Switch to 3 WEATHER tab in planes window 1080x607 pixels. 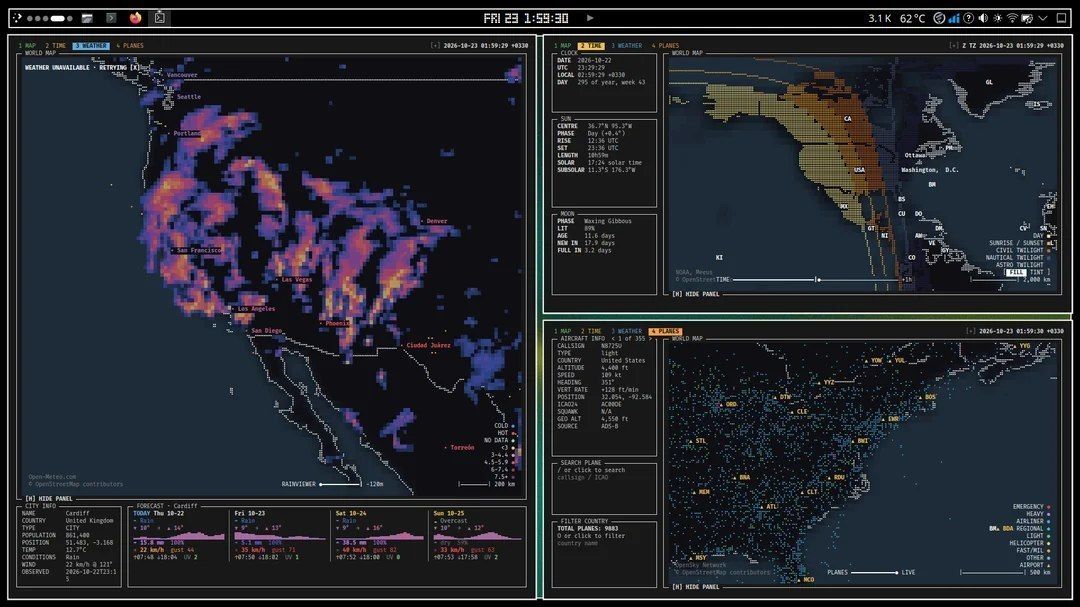click(x=626, y=331)
